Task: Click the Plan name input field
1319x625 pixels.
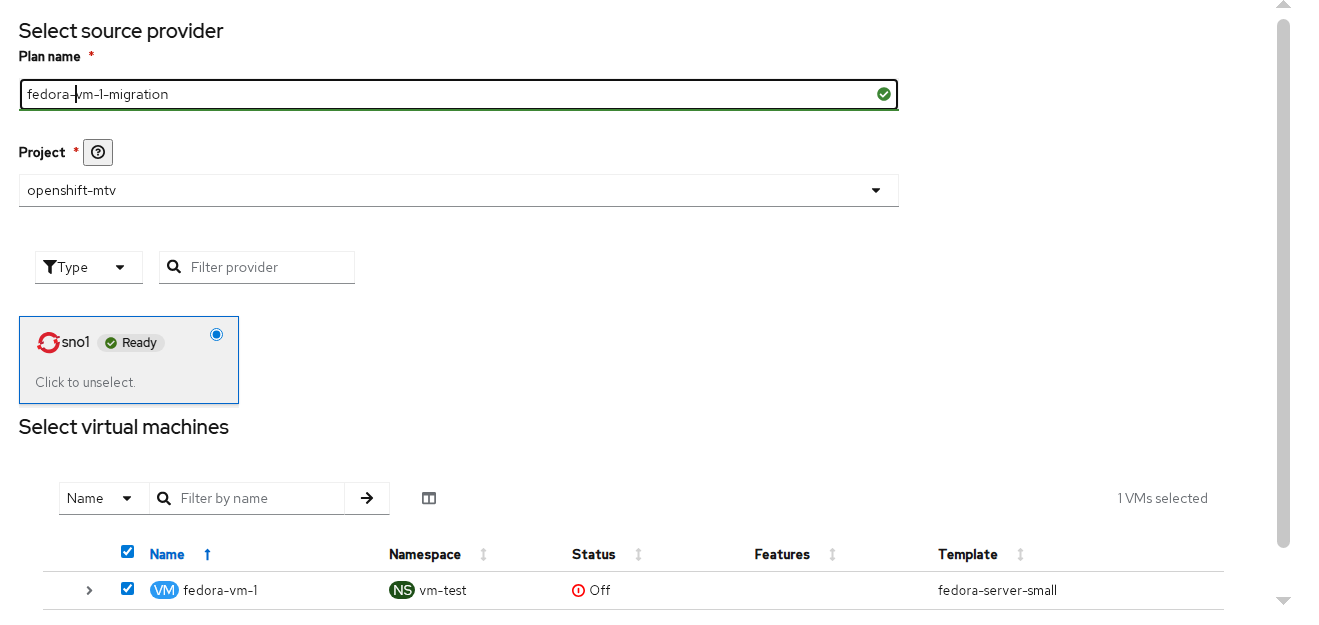Action: pos(448,94)
